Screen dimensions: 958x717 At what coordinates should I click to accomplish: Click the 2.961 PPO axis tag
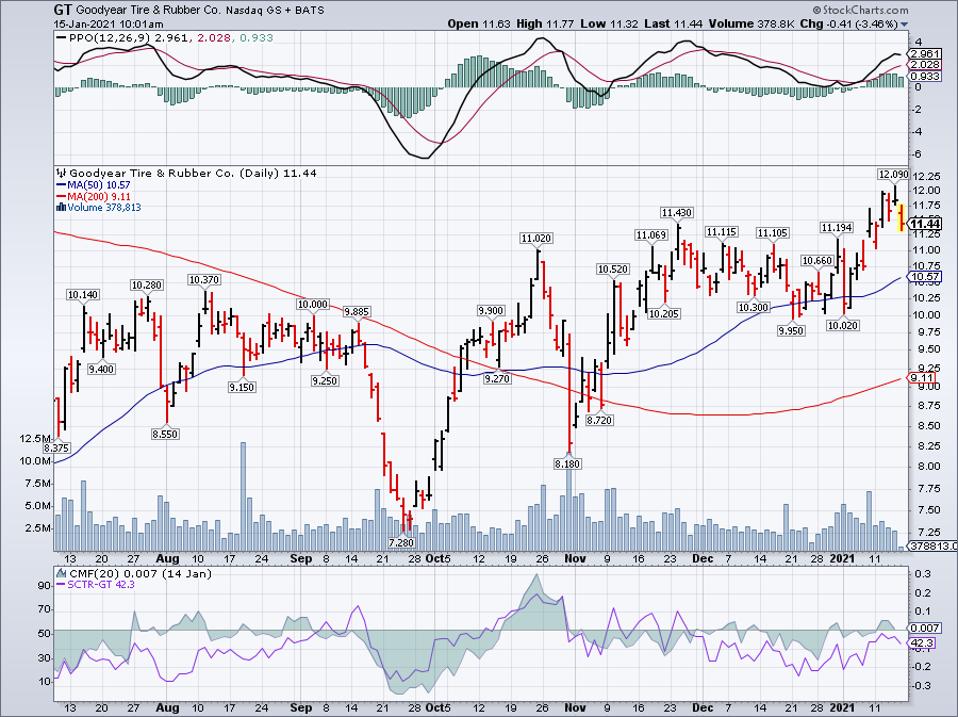[924, 54]
